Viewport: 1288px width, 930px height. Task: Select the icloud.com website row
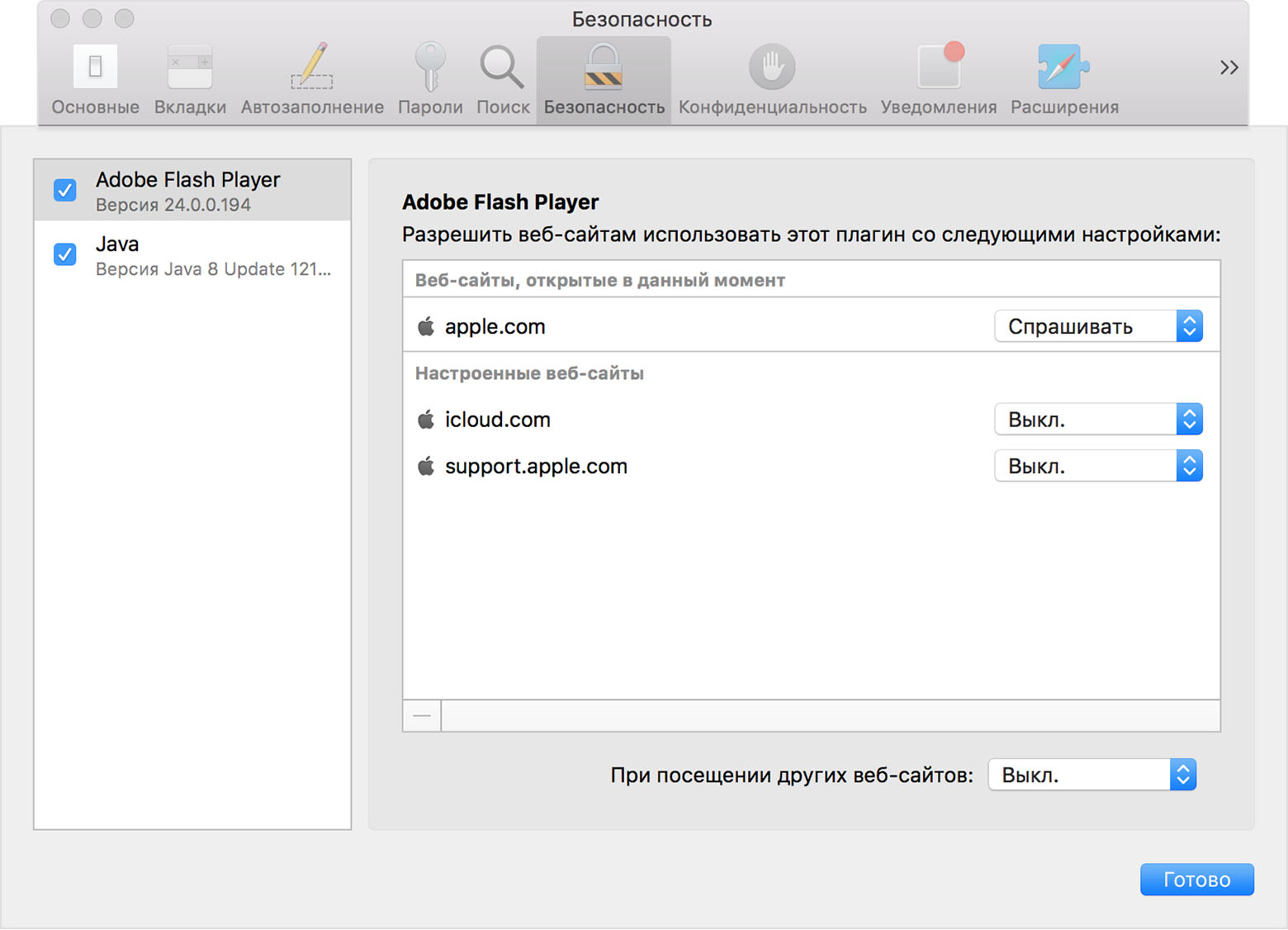tap(811, 420)
